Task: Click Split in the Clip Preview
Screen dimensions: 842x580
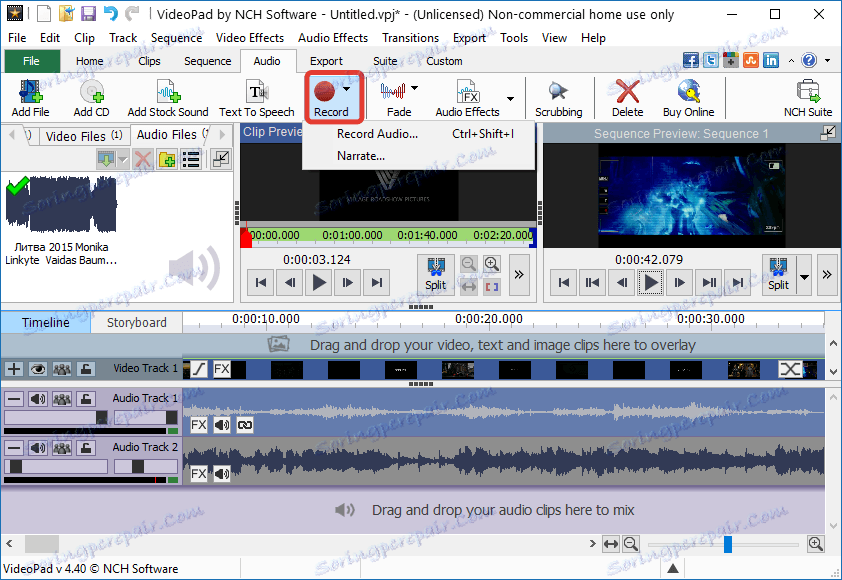Action: tap(435, 272)
